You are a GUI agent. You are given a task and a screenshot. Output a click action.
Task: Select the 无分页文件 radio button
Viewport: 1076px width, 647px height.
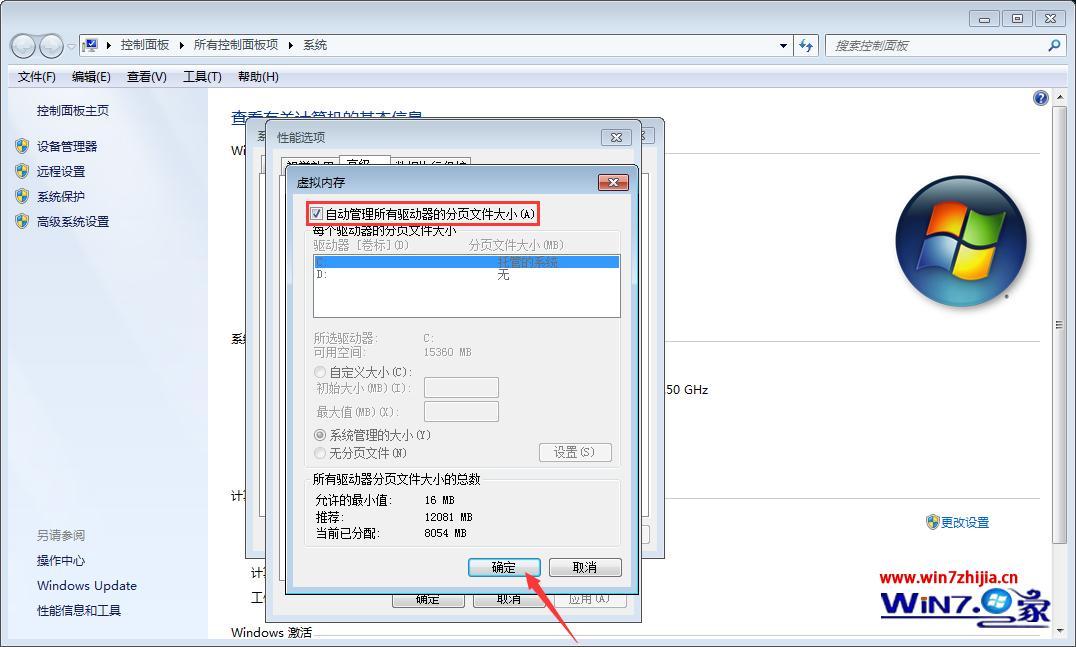pyautogui.click(x=320, y=453)
